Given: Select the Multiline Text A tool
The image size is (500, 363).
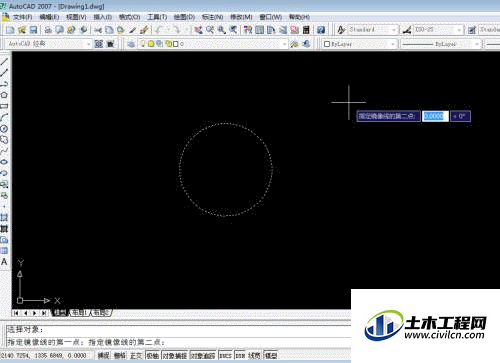Looking at the screenshot, I should [4, 262].
